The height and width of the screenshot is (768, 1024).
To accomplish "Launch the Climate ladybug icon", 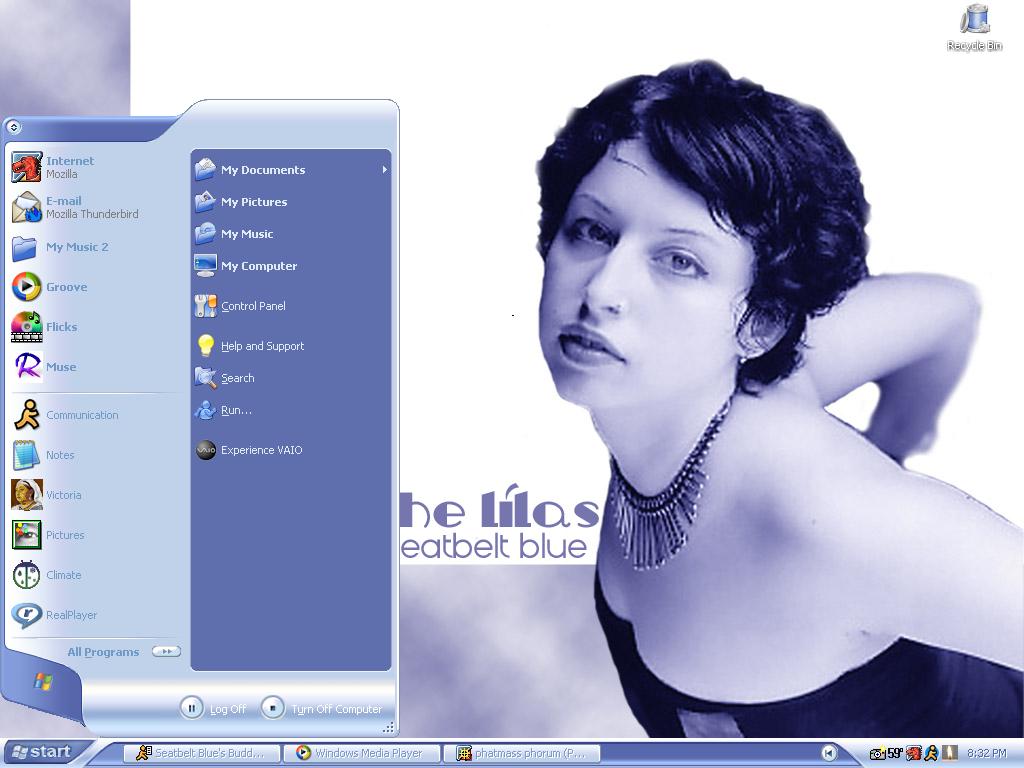I will [x=27, y=575].
